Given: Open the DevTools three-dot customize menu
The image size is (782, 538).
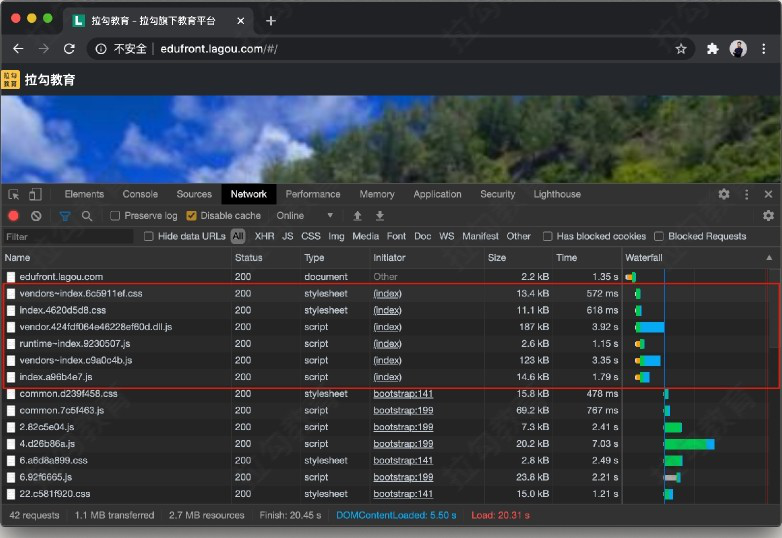Looking at the screenshot, I should pos(746,194).
